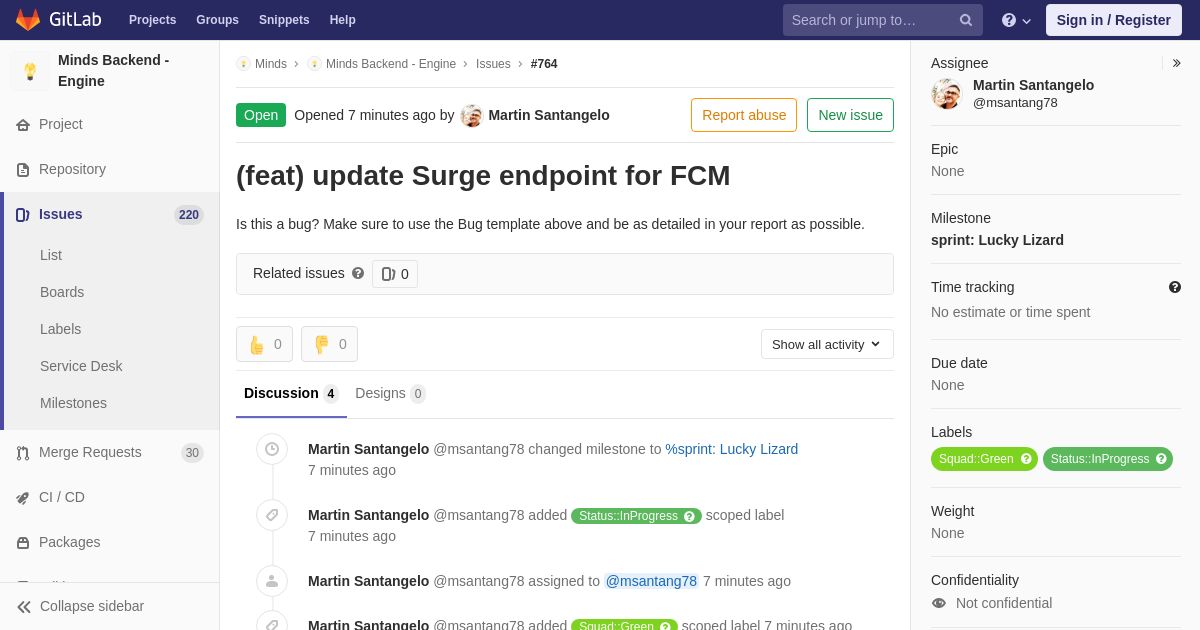Collapse the right sidebar using the double-chevron icon

tap(1176, 63)
